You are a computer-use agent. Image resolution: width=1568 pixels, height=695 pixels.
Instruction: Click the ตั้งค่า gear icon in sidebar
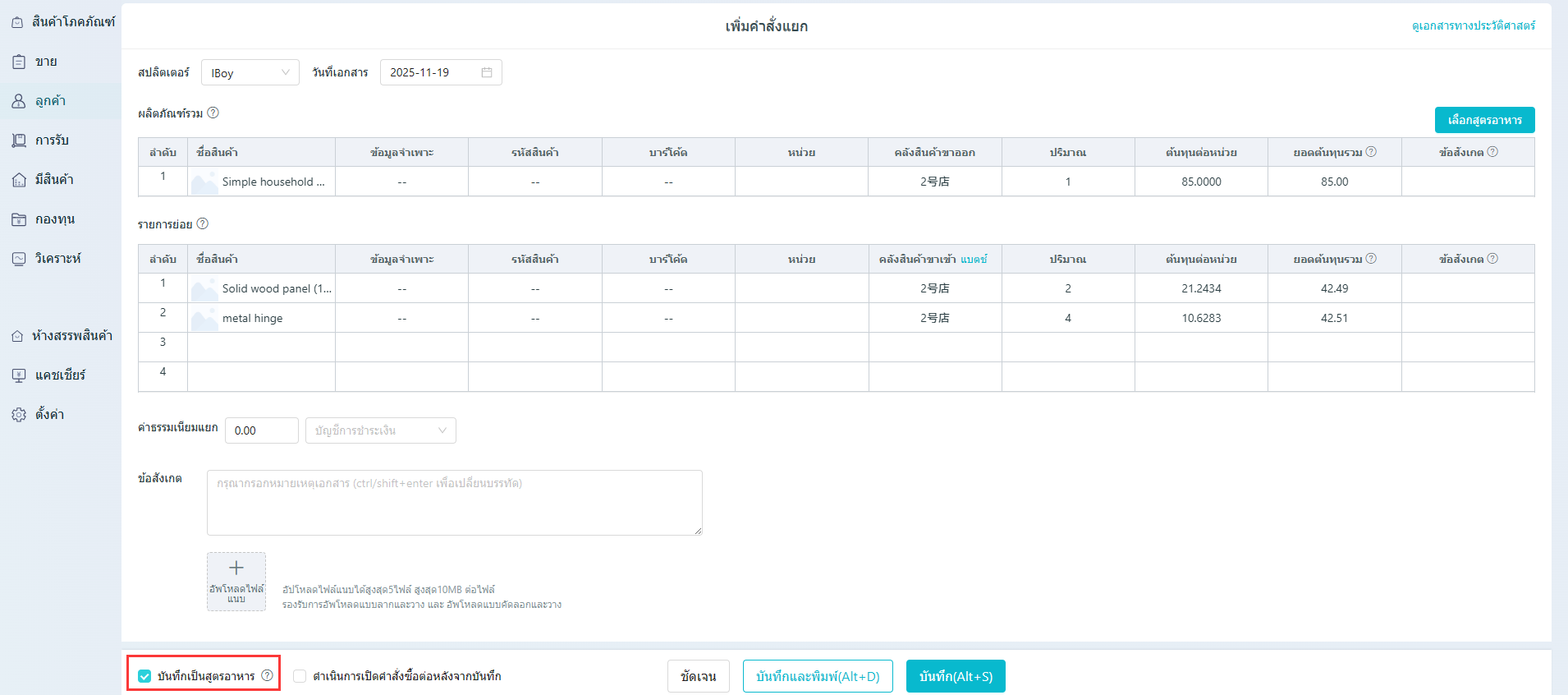pyautogui.click(x=19, y=415)
